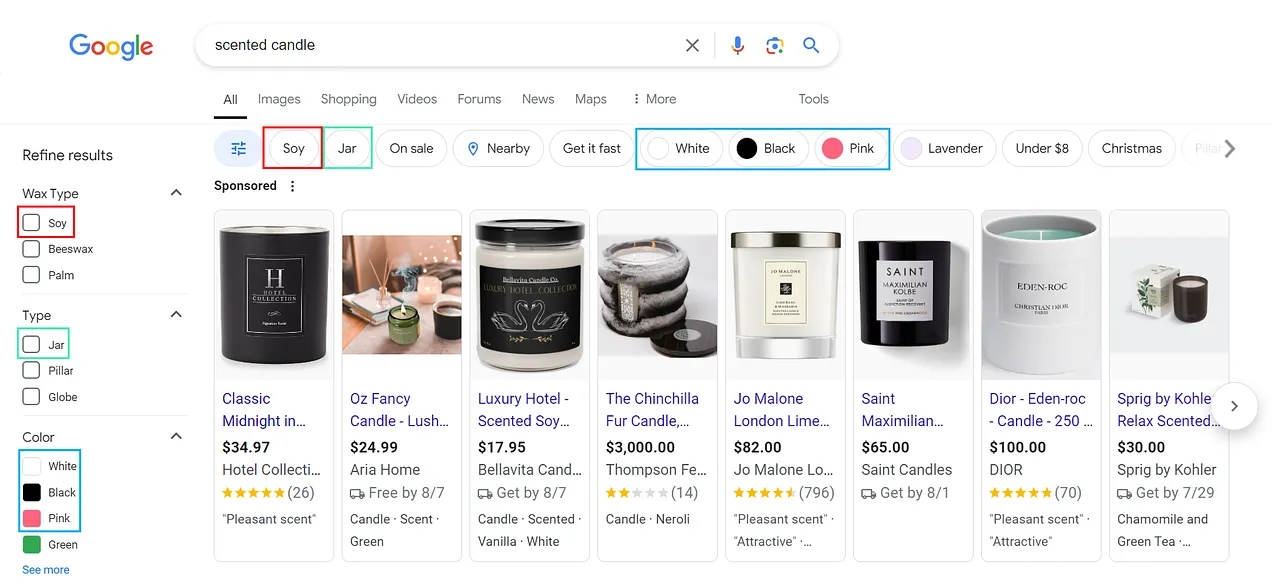
Task: Start voice search with microphone icon
Action: click(738, 45)
